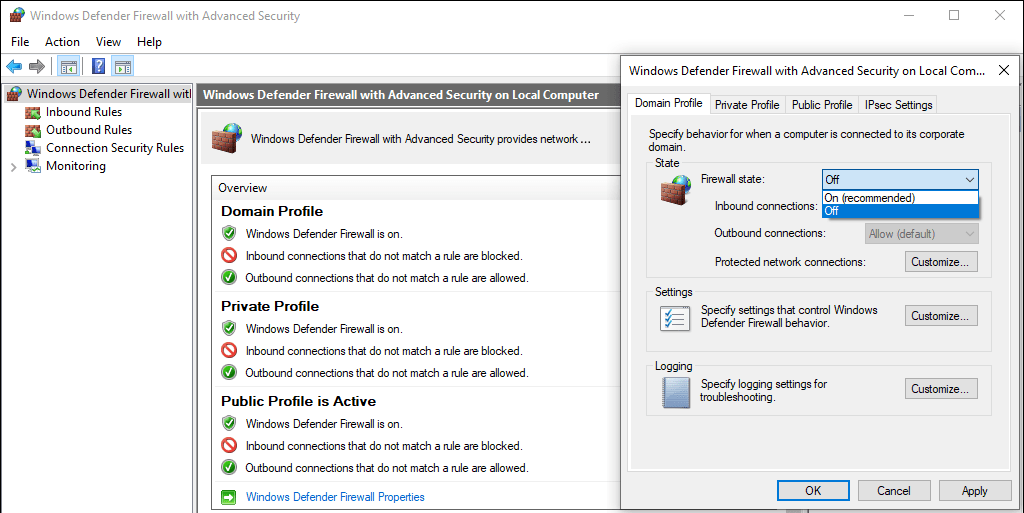Click Cancel in the properties dialog
Viewport: 1024px width, 513px height.
[893, 491]
